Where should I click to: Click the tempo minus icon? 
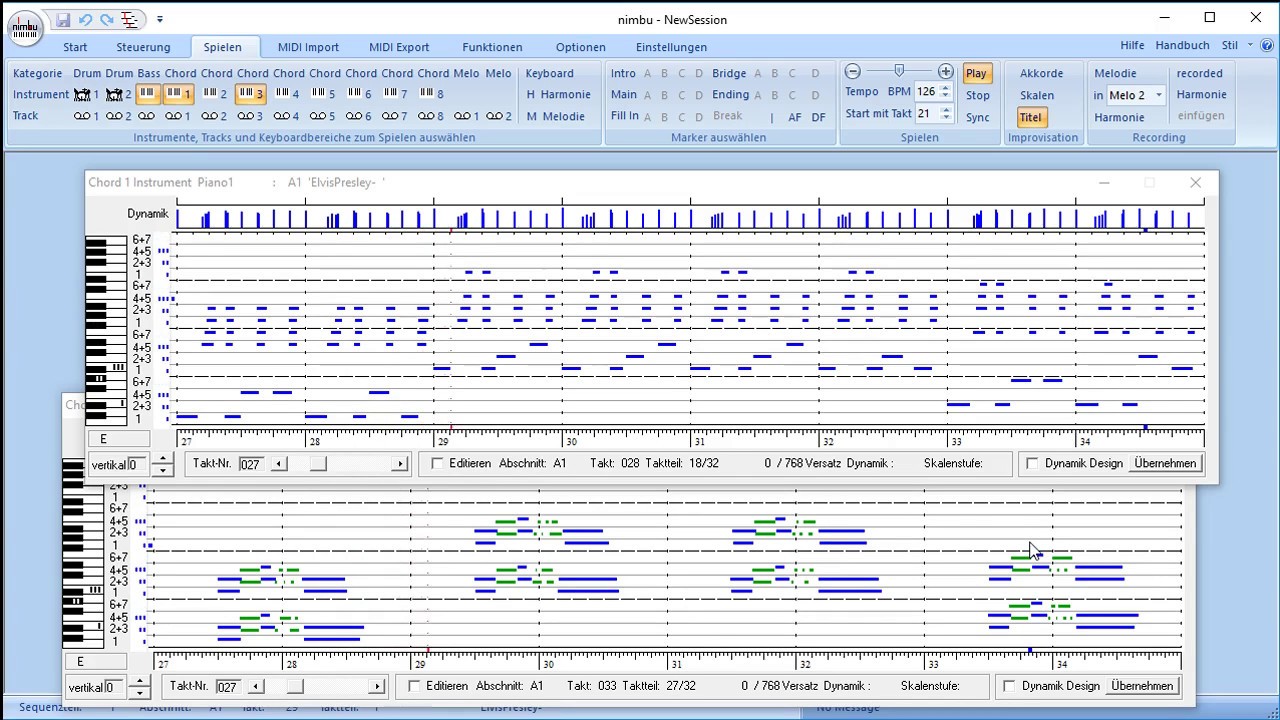point(853,71)
